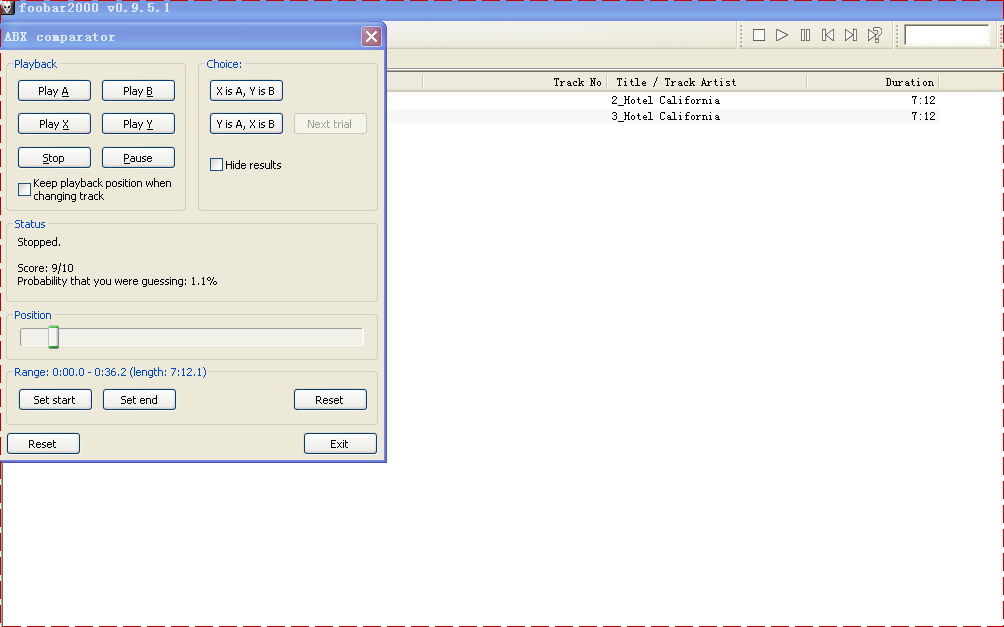Play sample A in ABX comparator
Image resolution: width=1004 pixels, height=627 pixels.
(x=54, y=91)
